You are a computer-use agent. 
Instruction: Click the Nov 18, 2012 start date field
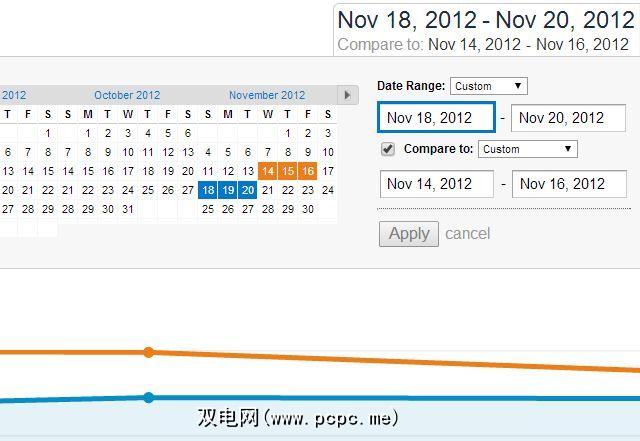pos(436,118)
